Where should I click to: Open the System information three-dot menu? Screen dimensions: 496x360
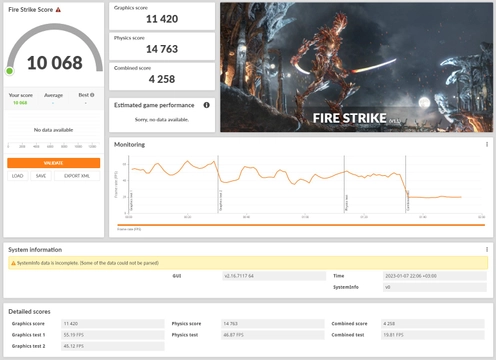coord(487,249)
